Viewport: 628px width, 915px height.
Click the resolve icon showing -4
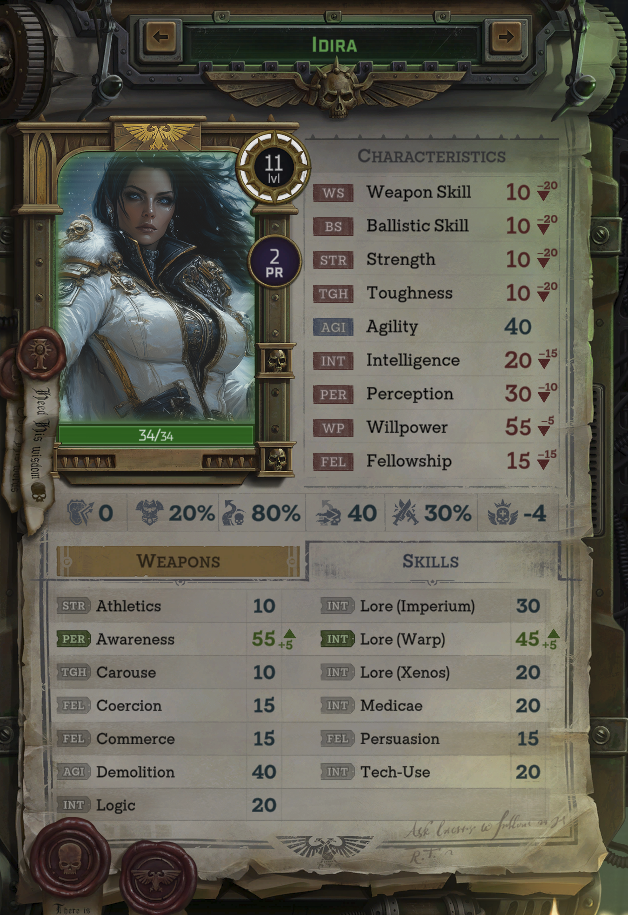[x=503, y=513]
